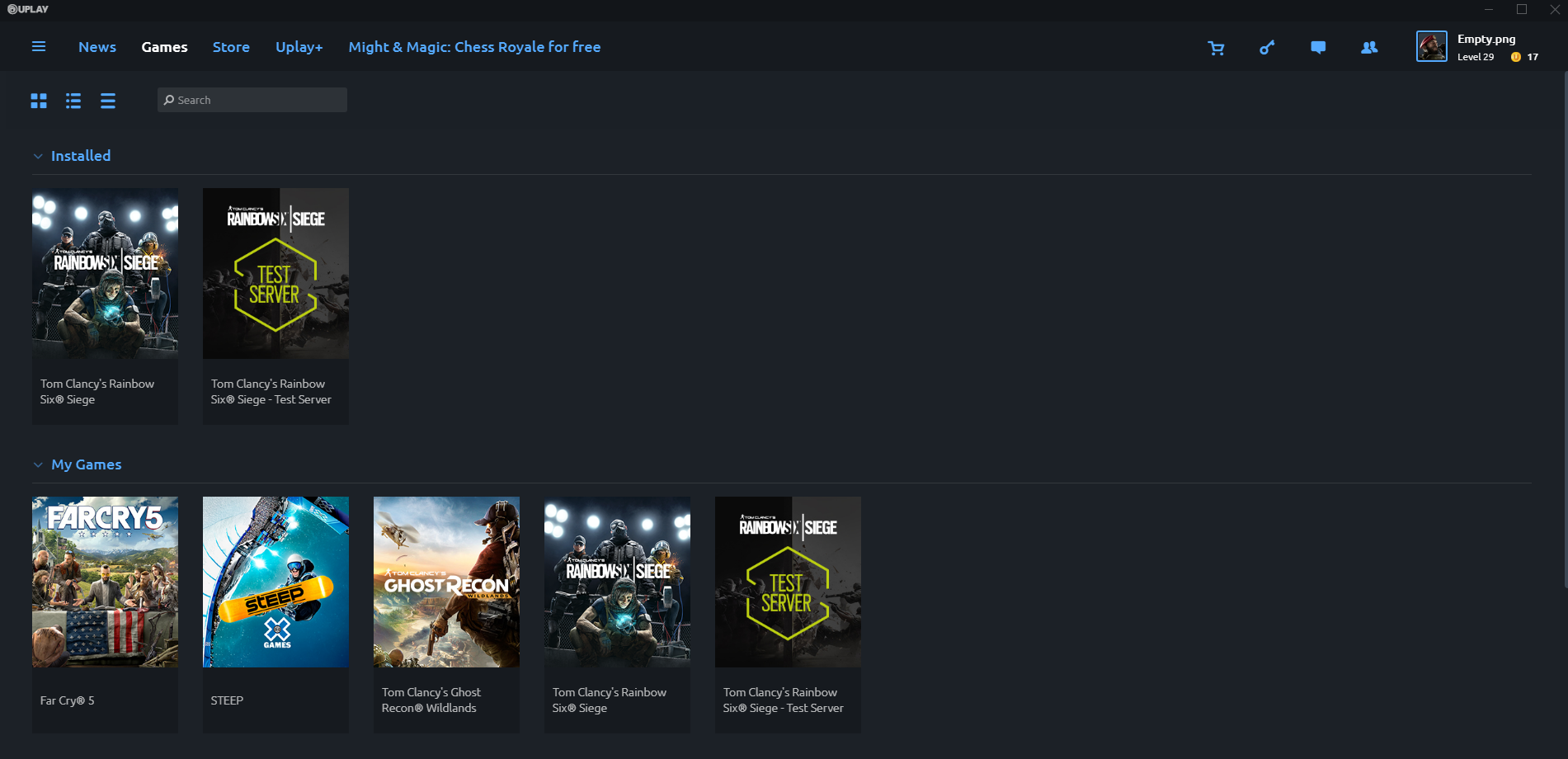
Task: Open the friends list icon
Action: tap(1369, 48)
